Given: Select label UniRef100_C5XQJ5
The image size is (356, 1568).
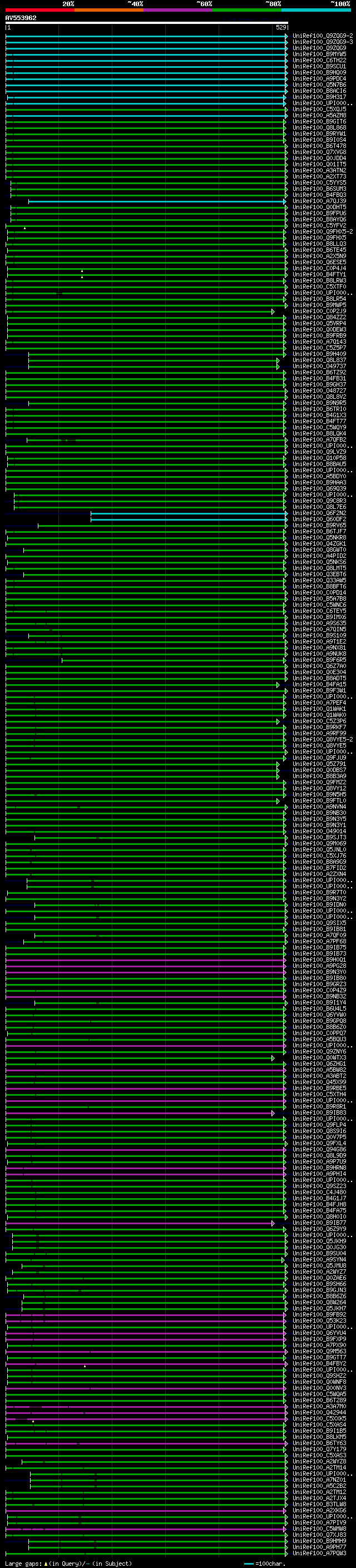Looking at the screenshot, I should 319,110.
